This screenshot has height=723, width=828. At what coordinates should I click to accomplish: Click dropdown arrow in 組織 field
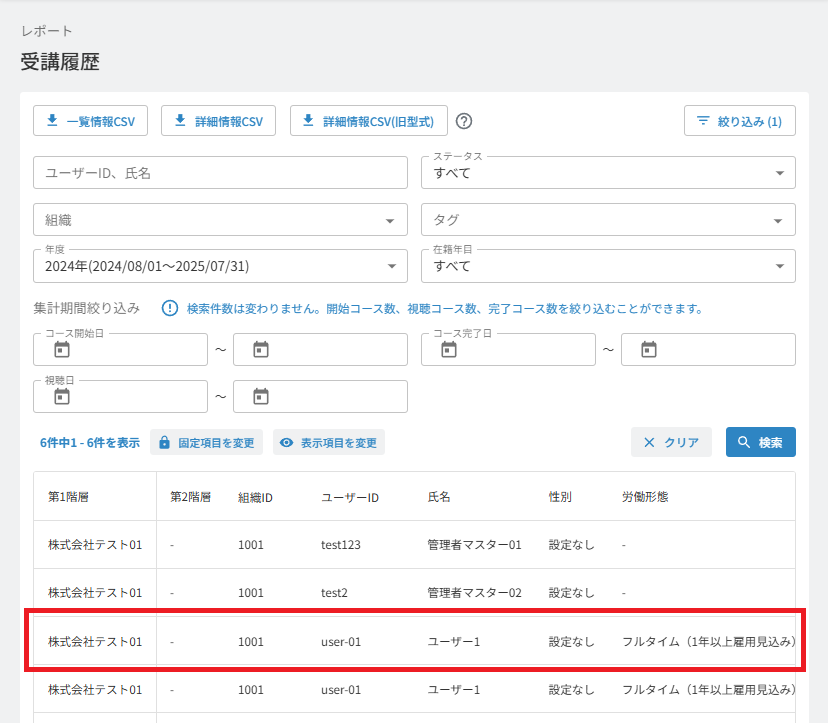[390, 221]
